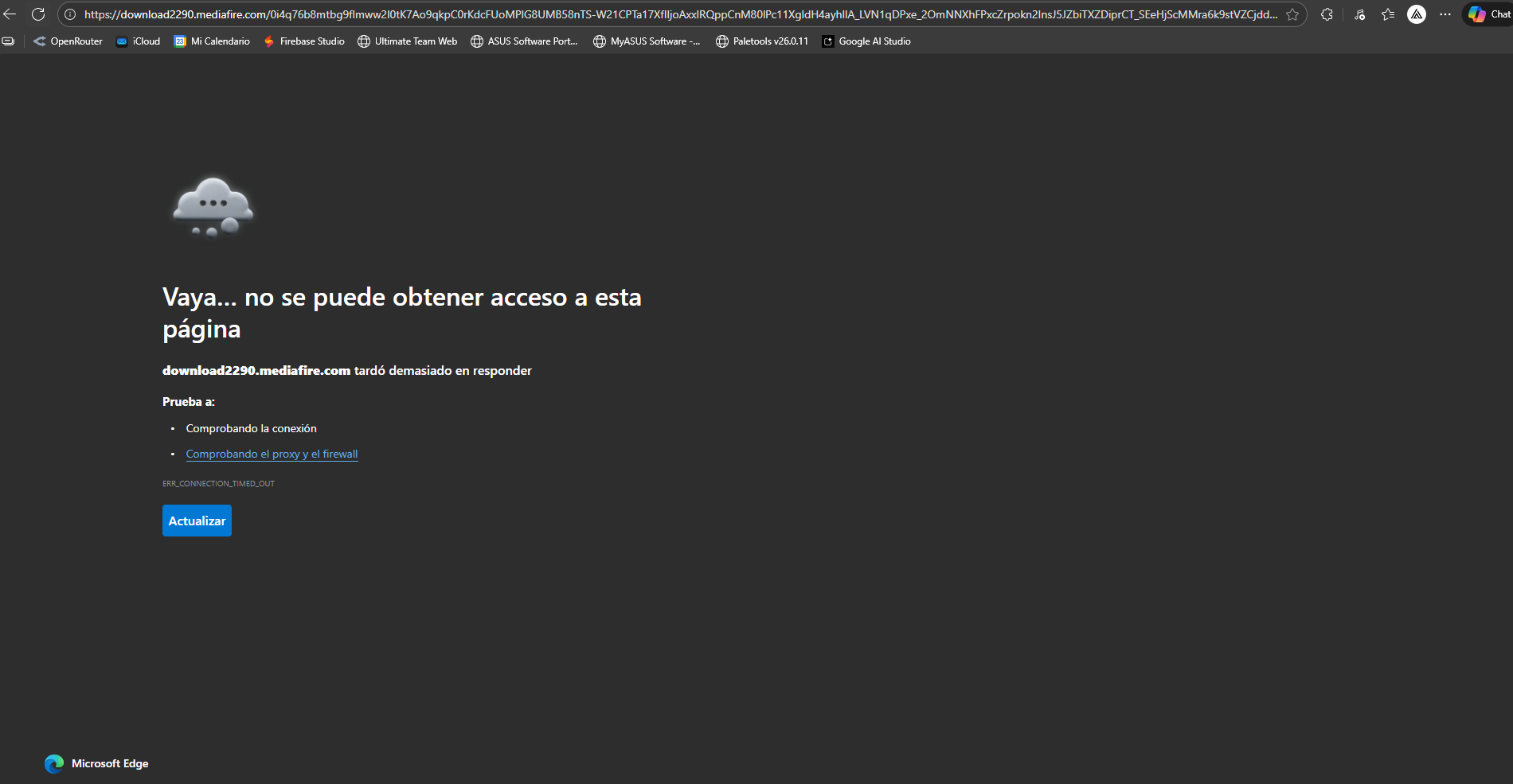Open the Paletools v26.0.11 bookmark icon
This screenshot has height=784, width=1513.
pos(722,41)
